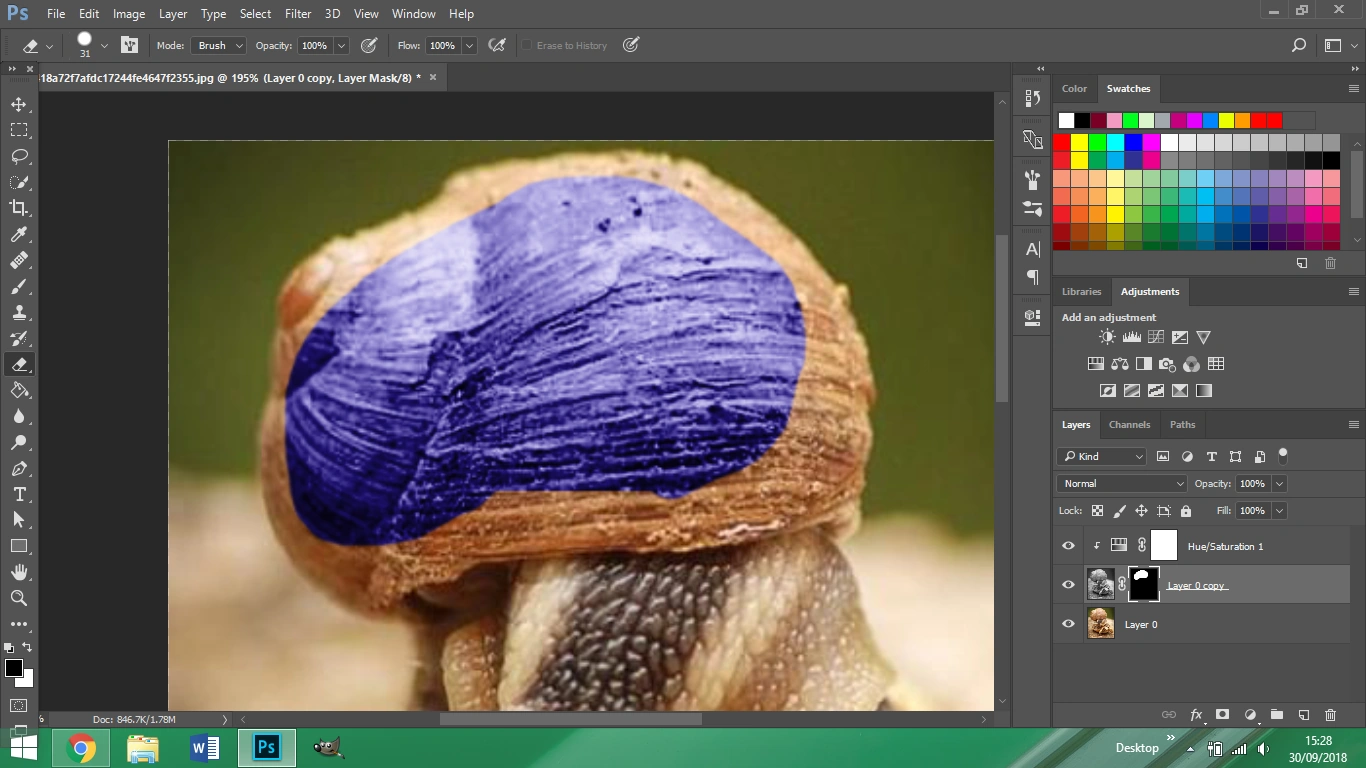Toggle visibility of Layer 0 copy
1366x768 pixels.
coord(1068,585)
